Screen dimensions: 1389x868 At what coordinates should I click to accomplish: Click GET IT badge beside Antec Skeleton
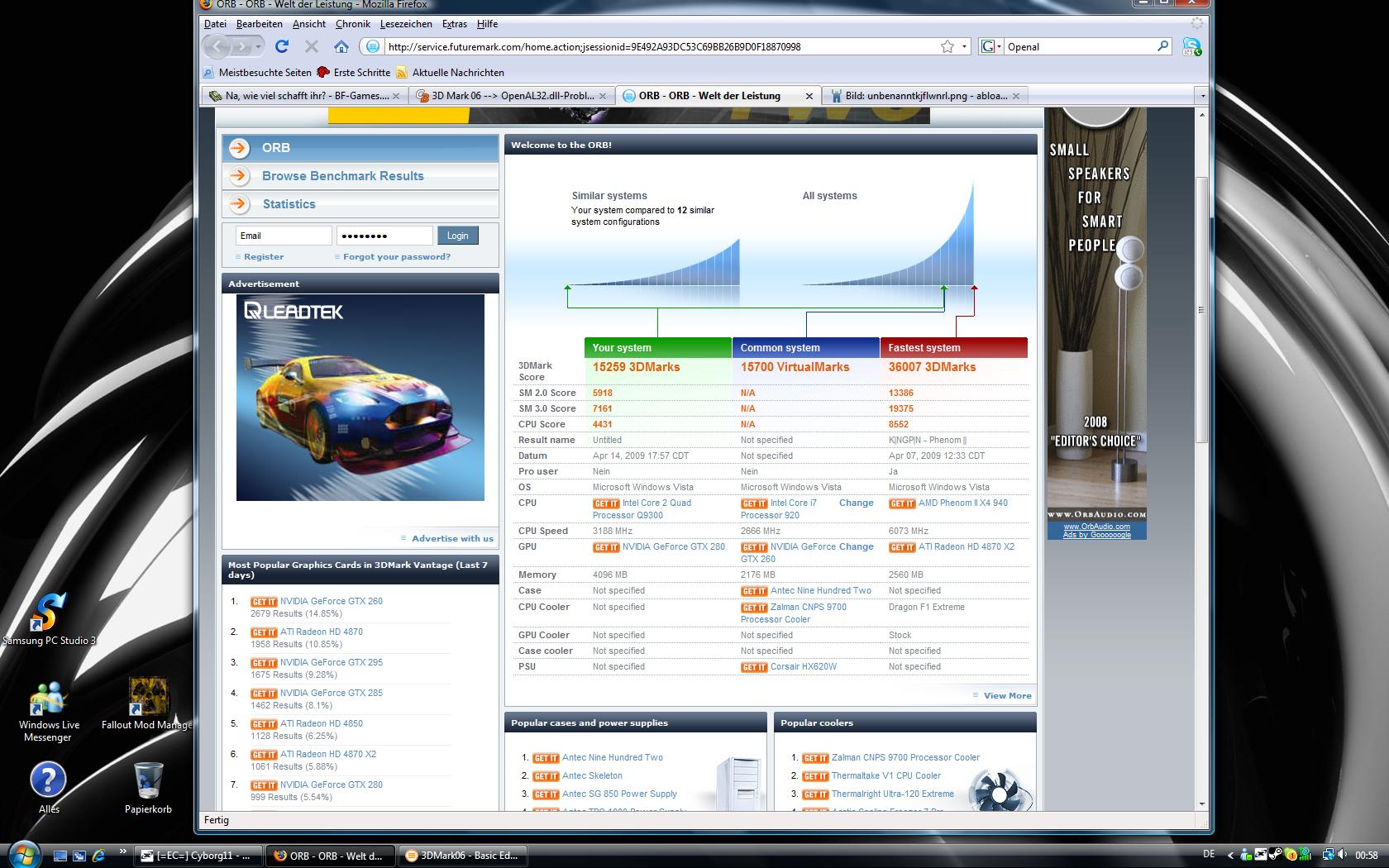546,776
